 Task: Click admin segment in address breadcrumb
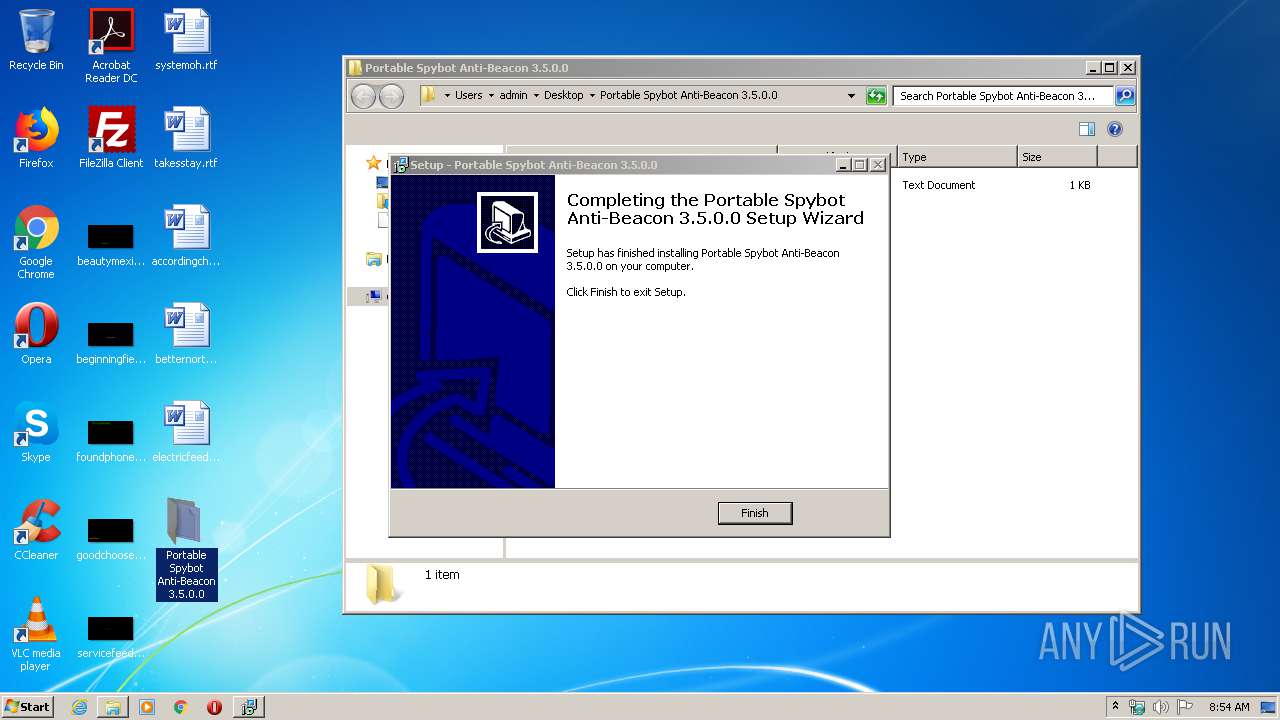point(513,95)
